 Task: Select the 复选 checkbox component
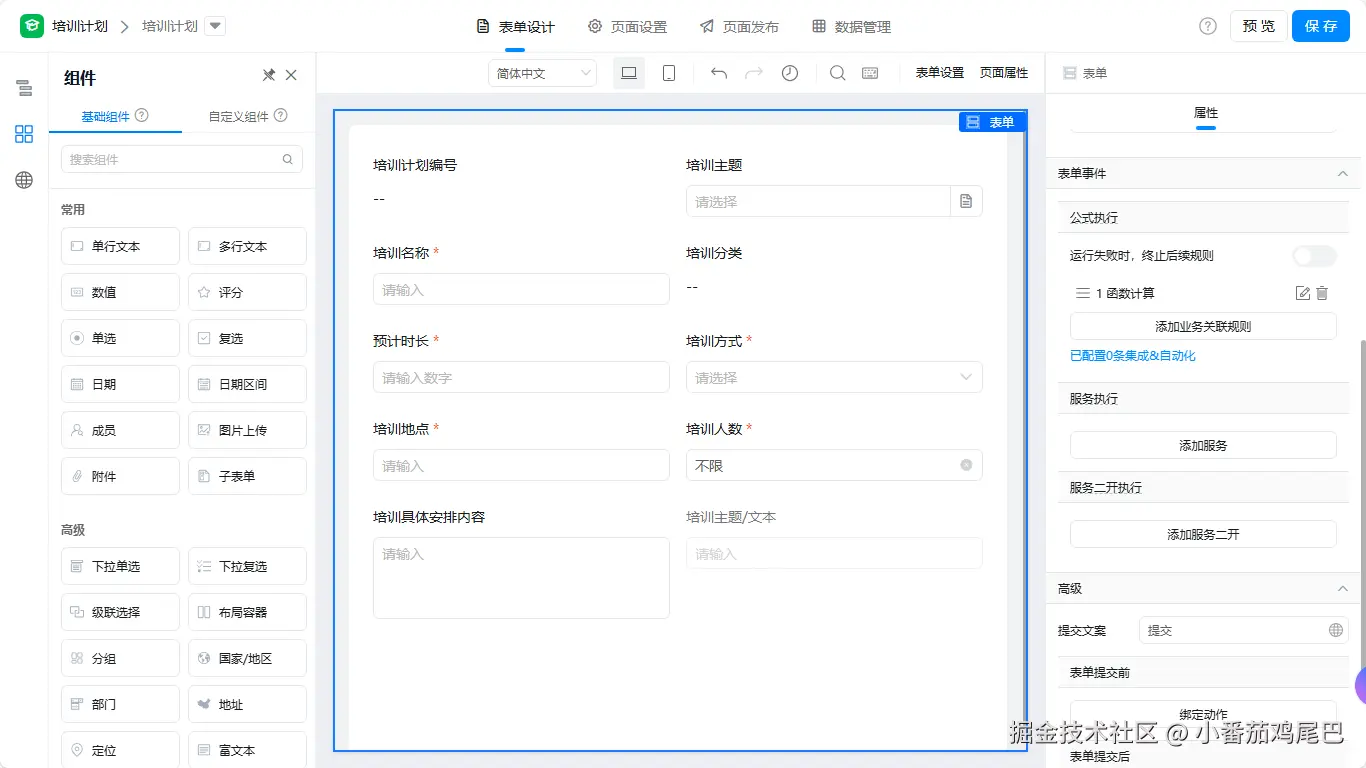coord(247,338)
